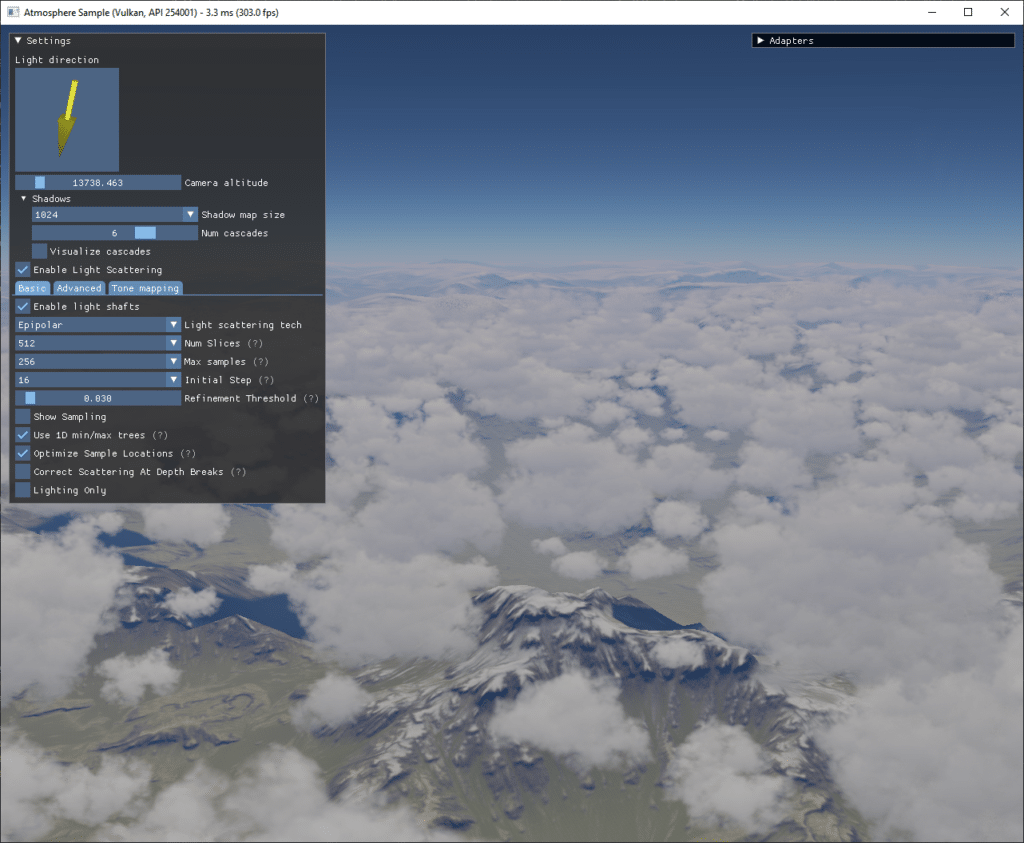Click the Camera altitude slider
Image resolution: width=1024 pixels, height=843 pixels.
click(98, 183)
